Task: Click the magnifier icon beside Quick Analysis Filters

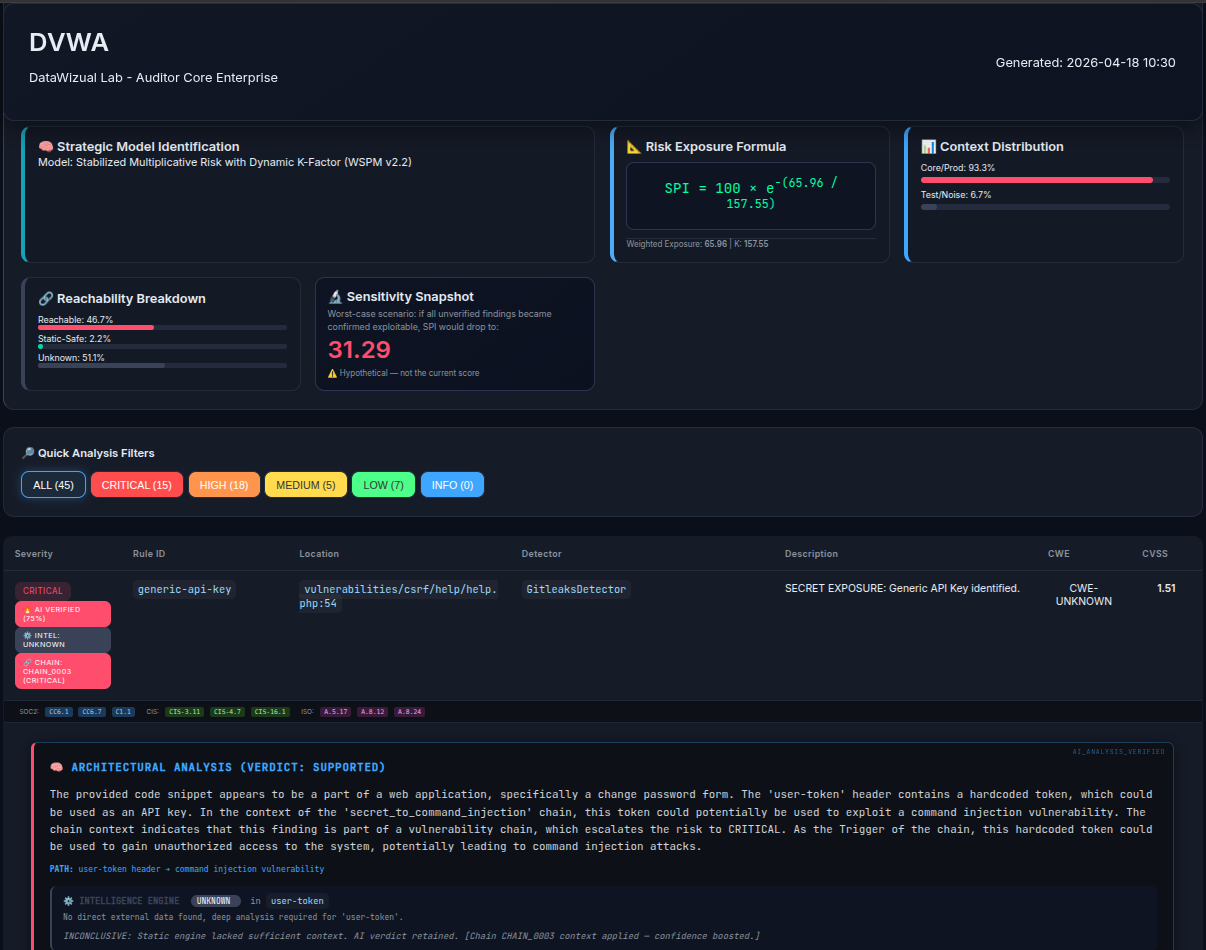Action: pos(27,453)
